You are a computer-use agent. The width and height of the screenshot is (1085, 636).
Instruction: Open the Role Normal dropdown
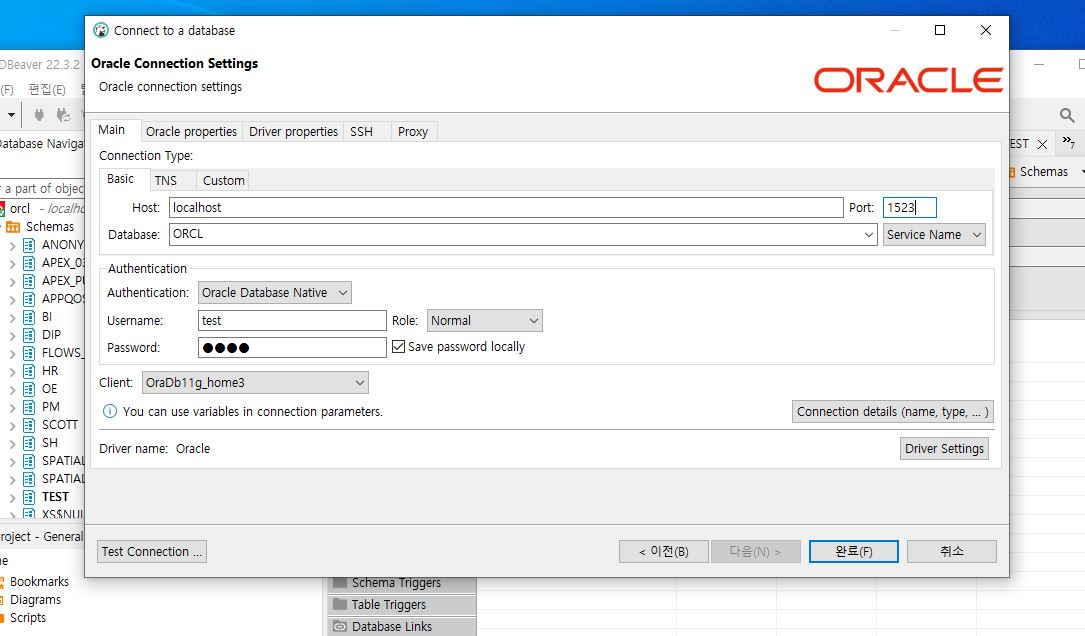[484, 320]
